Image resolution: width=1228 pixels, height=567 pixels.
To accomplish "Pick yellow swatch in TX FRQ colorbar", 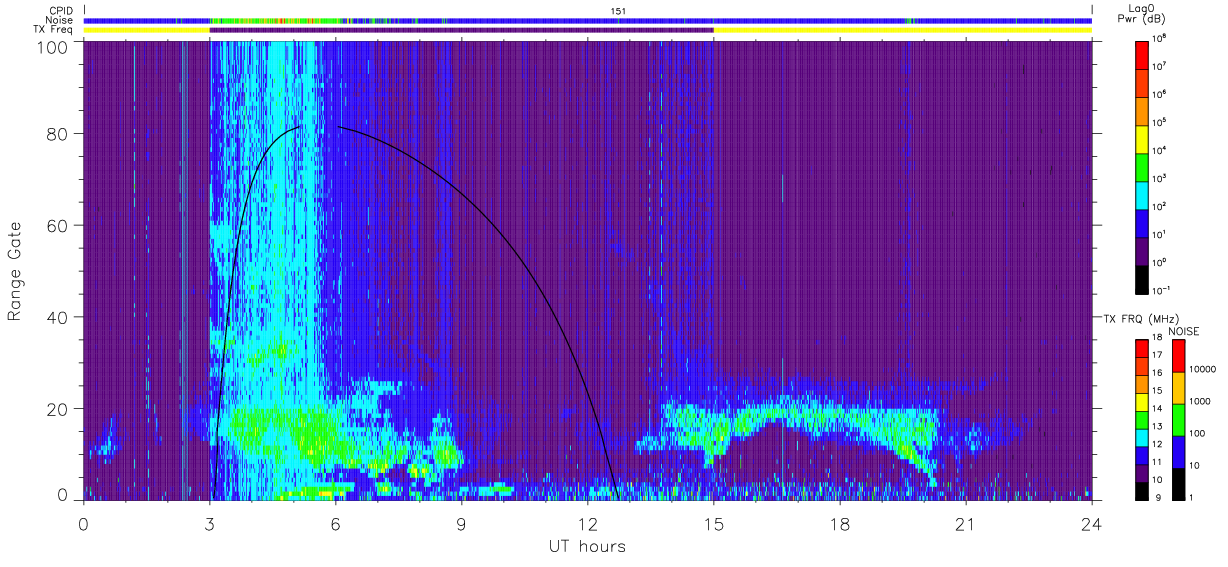I will point(1142,401).
